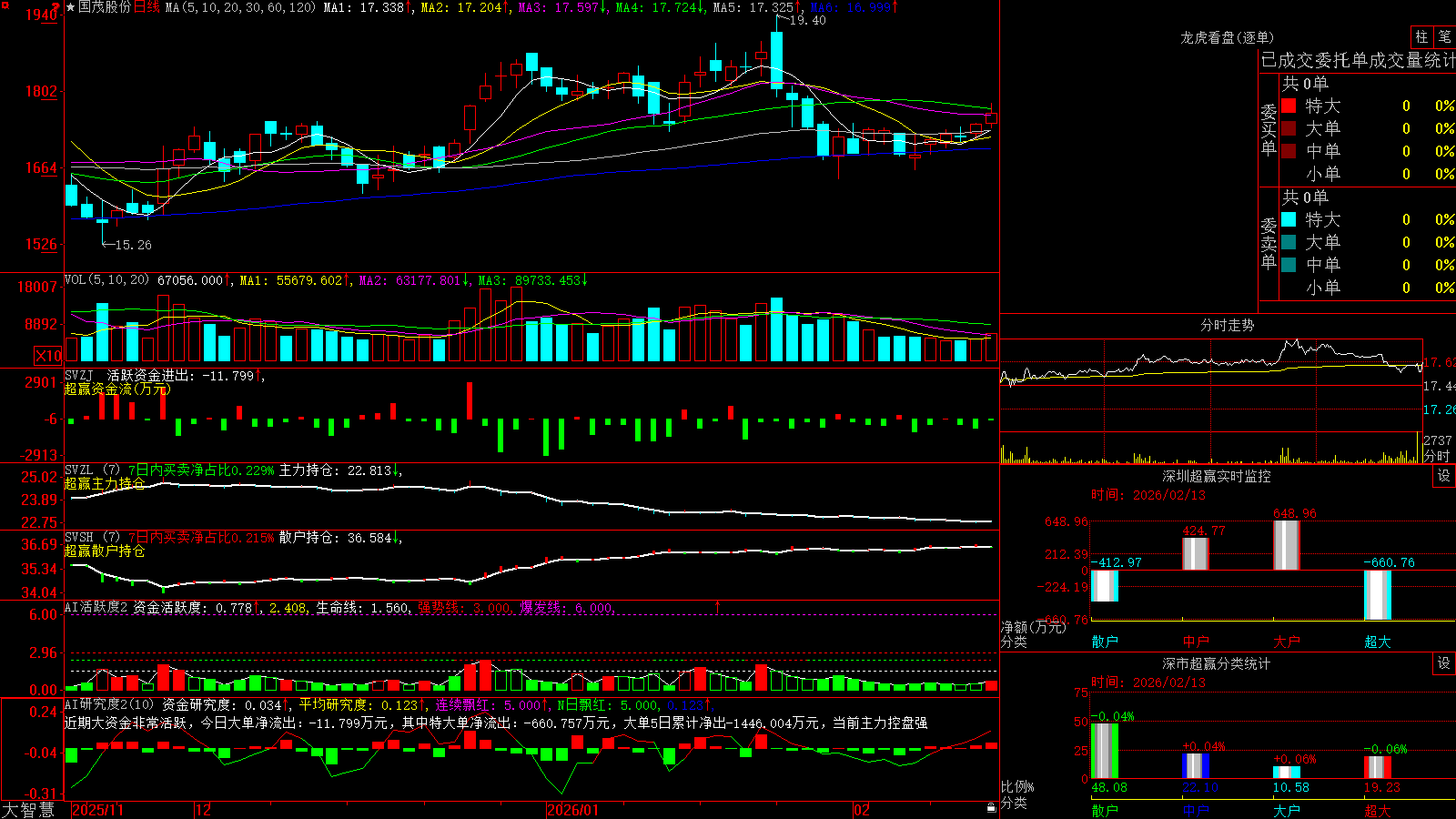
Task: Click the 19.23 超大 ratio bar
Action: point(1378,768)
